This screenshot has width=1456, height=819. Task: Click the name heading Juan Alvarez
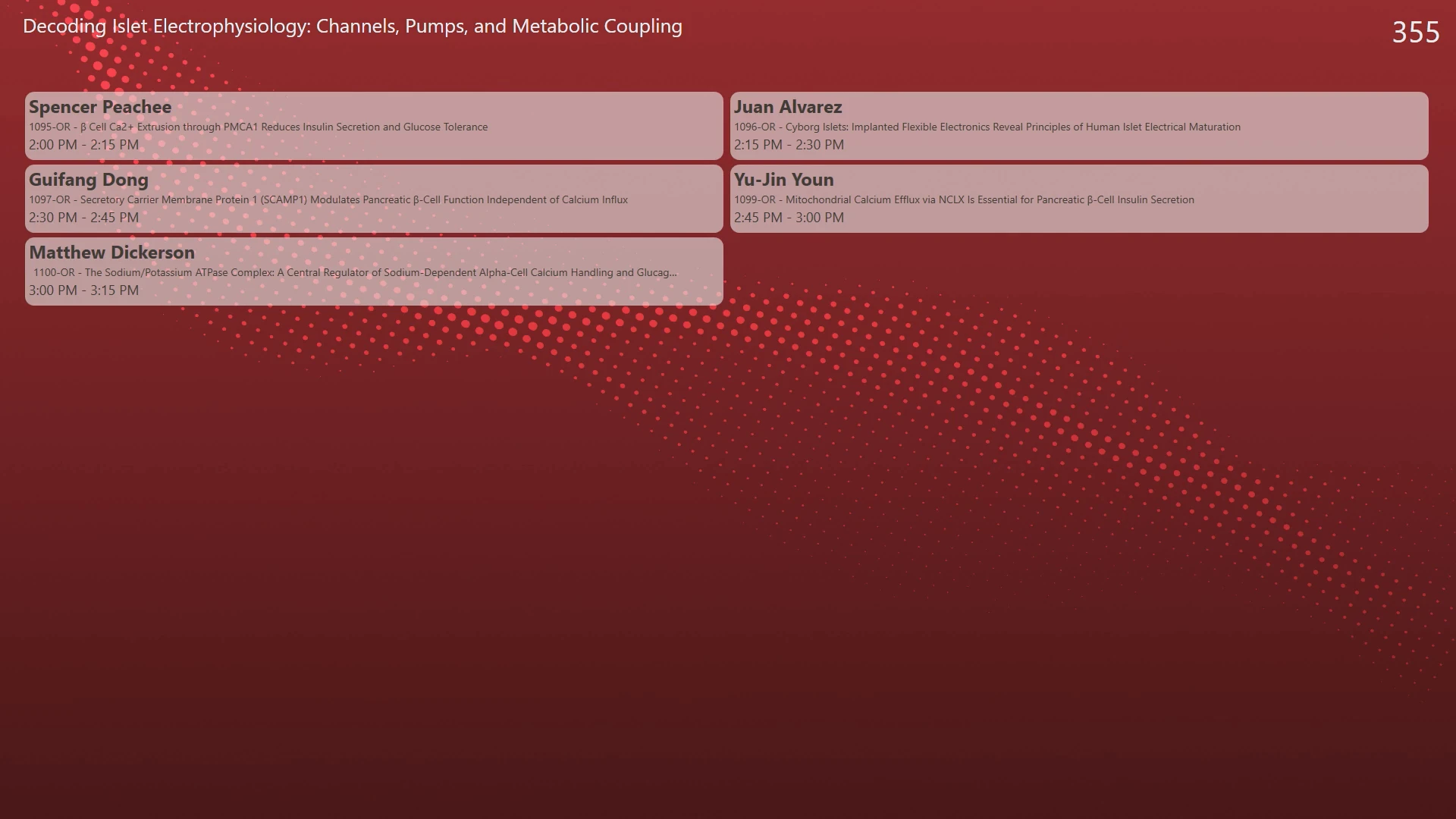pyautogui.click(x=788, y=107)
